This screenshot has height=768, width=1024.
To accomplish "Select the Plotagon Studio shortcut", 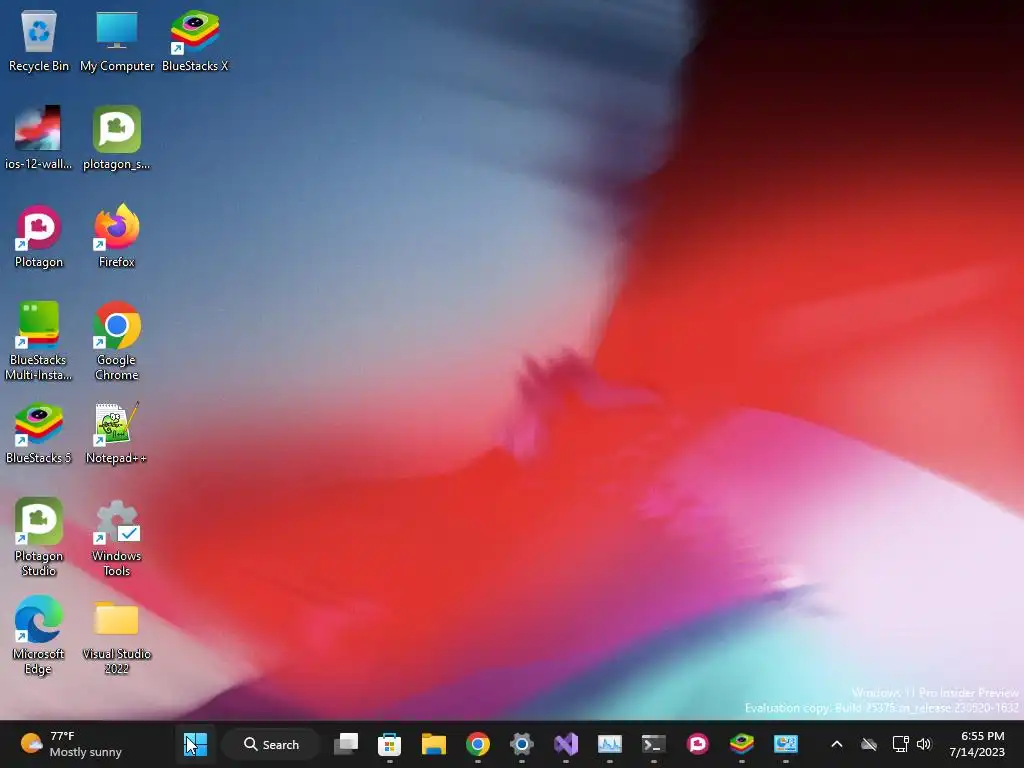I will pyautogui.click(x=39, y=537).
